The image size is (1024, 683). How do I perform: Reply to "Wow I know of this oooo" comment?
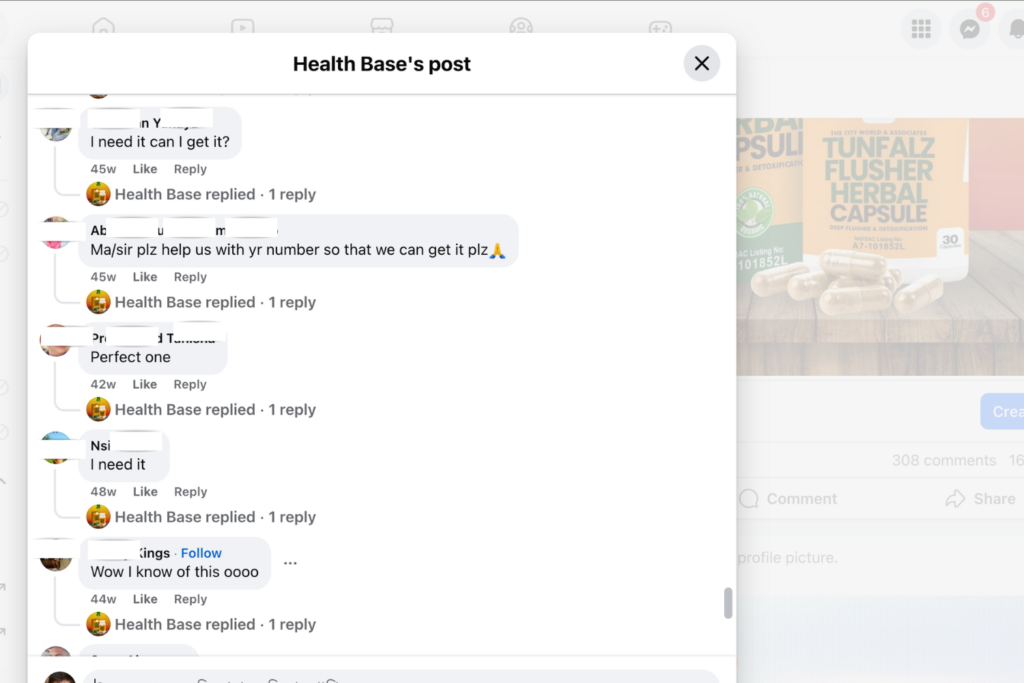(x=190, y=599)
